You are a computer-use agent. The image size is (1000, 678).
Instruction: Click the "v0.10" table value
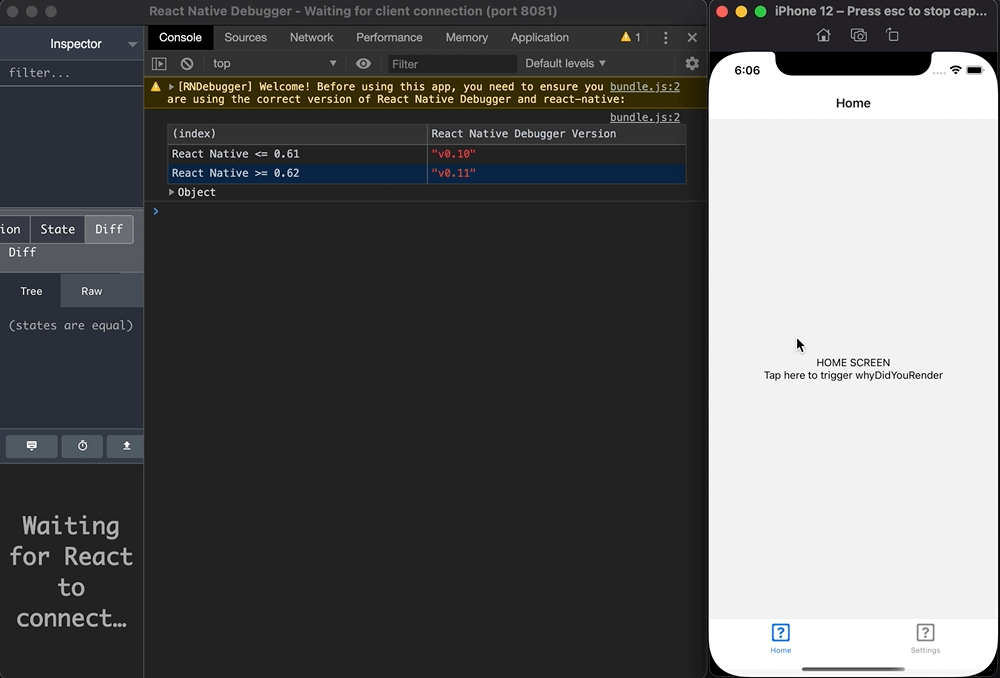[x=453, y=154]
